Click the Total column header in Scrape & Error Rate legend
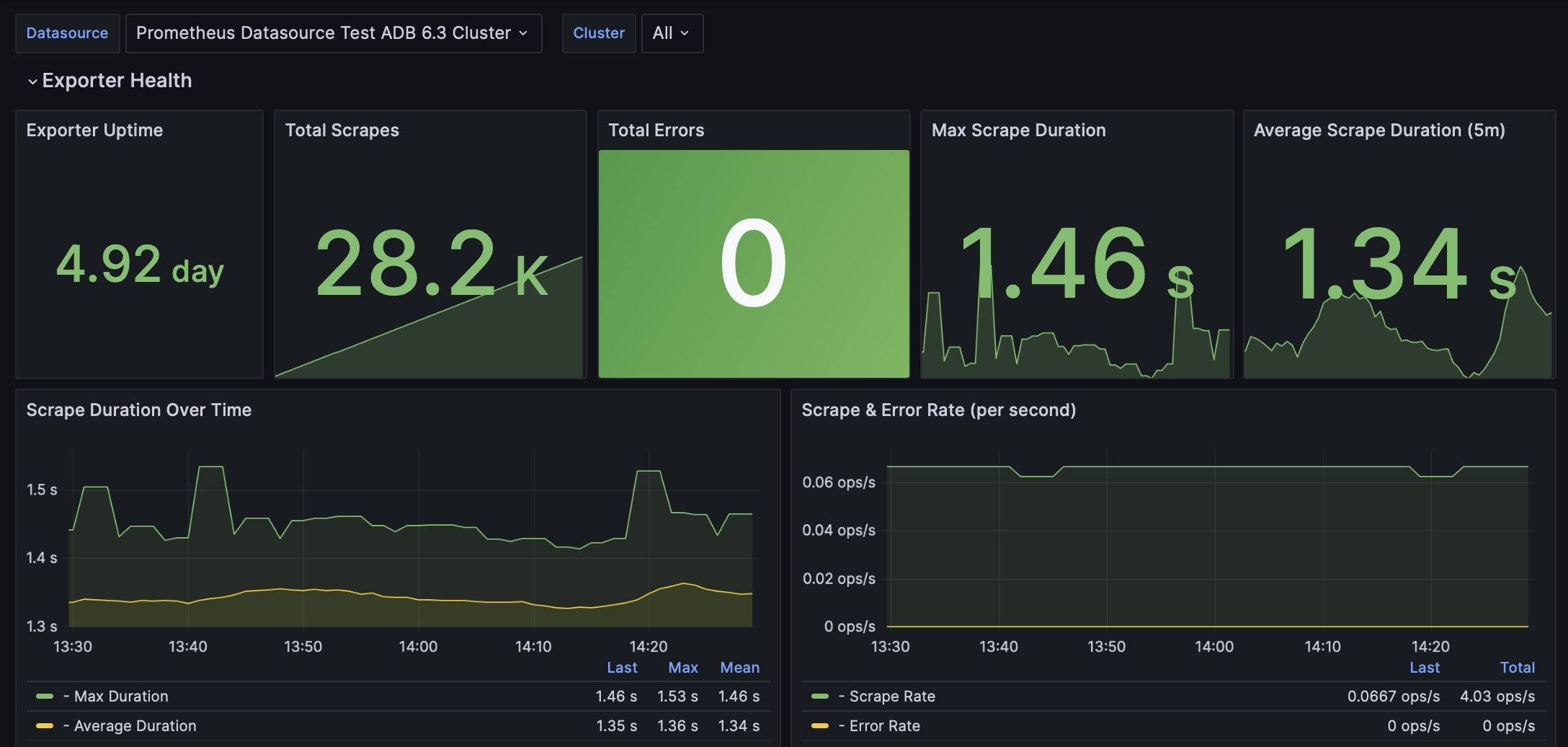This screenshot has width=1568, height=747. point(1518,667)
